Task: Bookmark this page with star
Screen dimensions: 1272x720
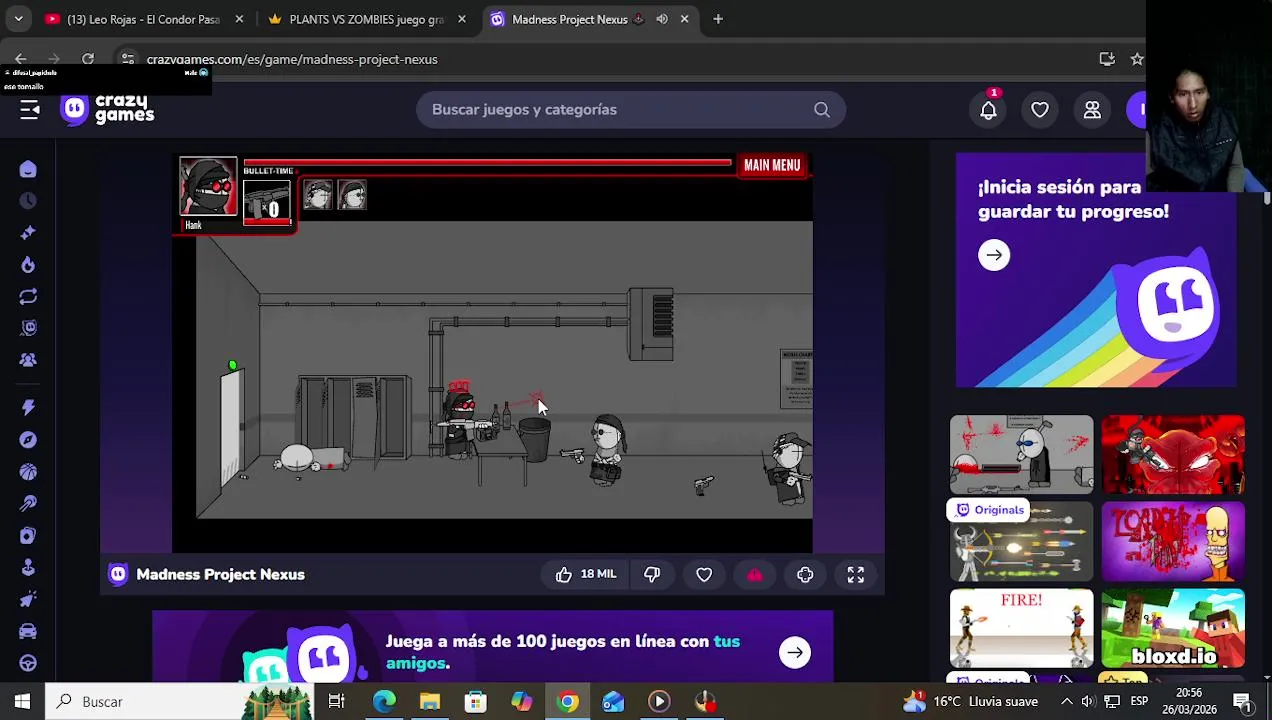Action: (1137, 59)
